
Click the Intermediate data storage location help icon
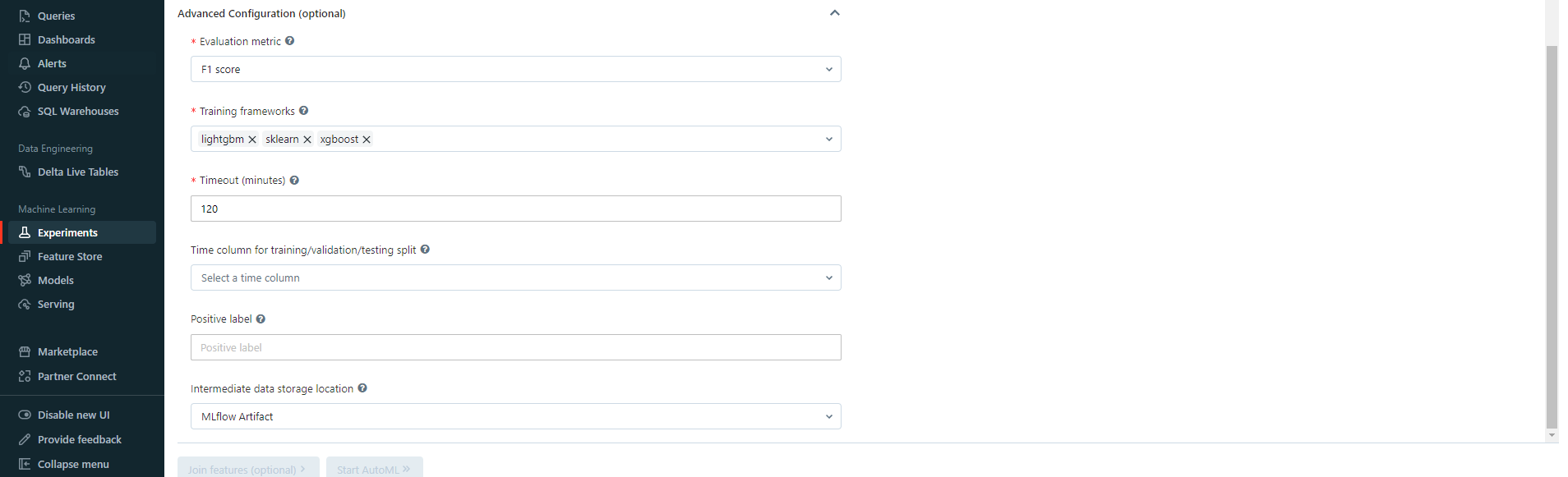pyautogui.click(x=362, y=388)
